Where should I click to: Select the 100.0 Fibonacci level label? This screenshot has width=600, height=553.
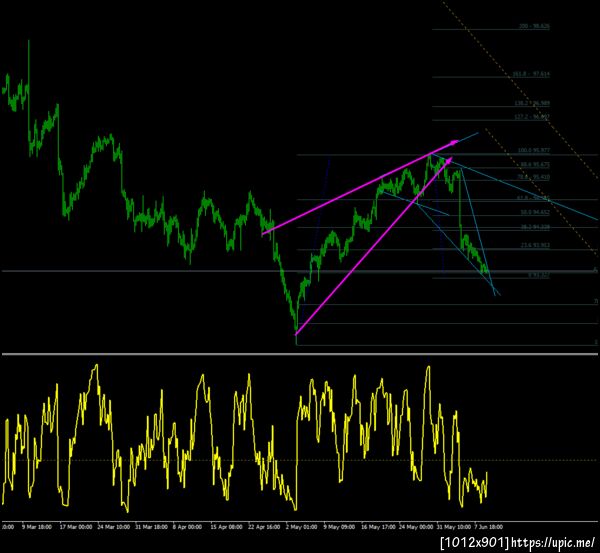pos(534,150)
